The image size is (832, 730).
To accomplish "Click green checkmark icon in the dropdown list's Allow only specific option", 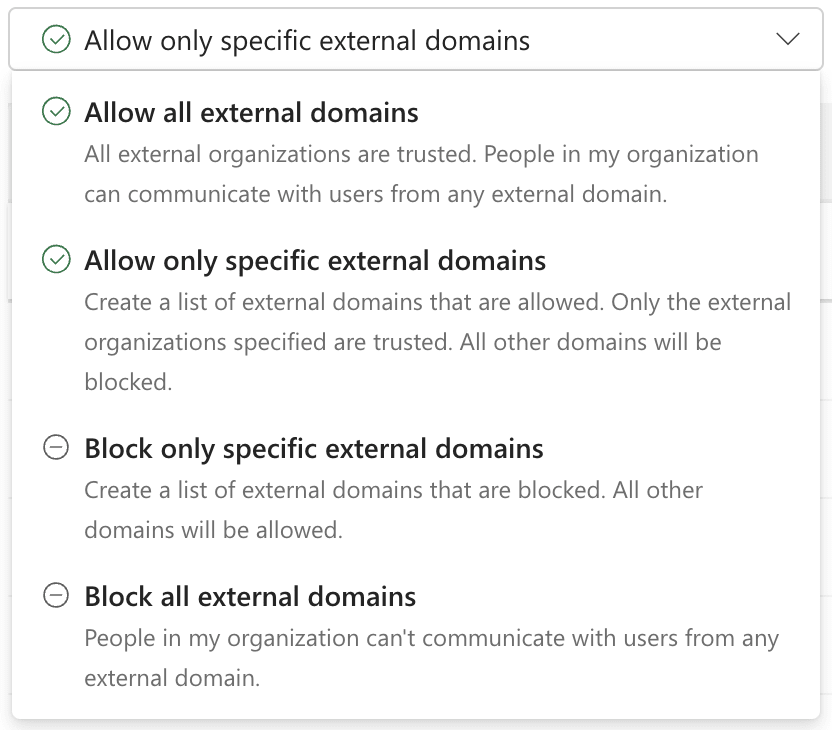I will tap(56, 259).
